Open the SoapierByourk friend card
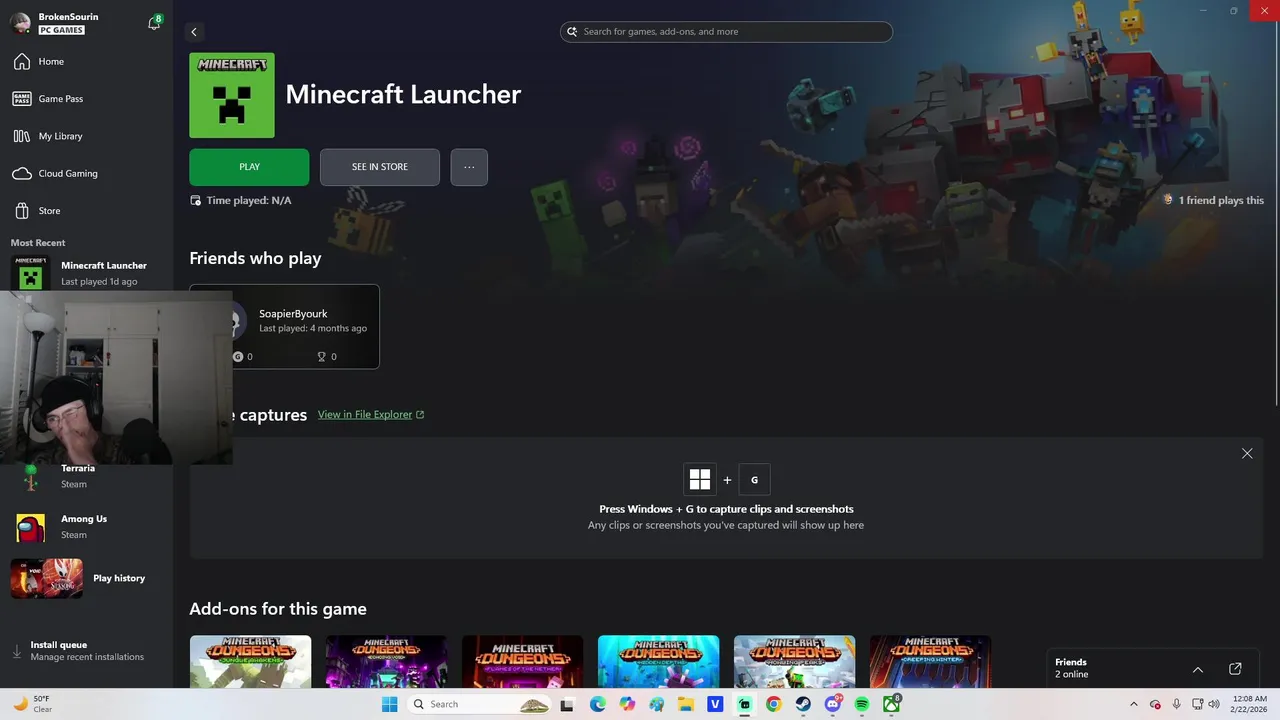1280x720 pixels. 285,327
